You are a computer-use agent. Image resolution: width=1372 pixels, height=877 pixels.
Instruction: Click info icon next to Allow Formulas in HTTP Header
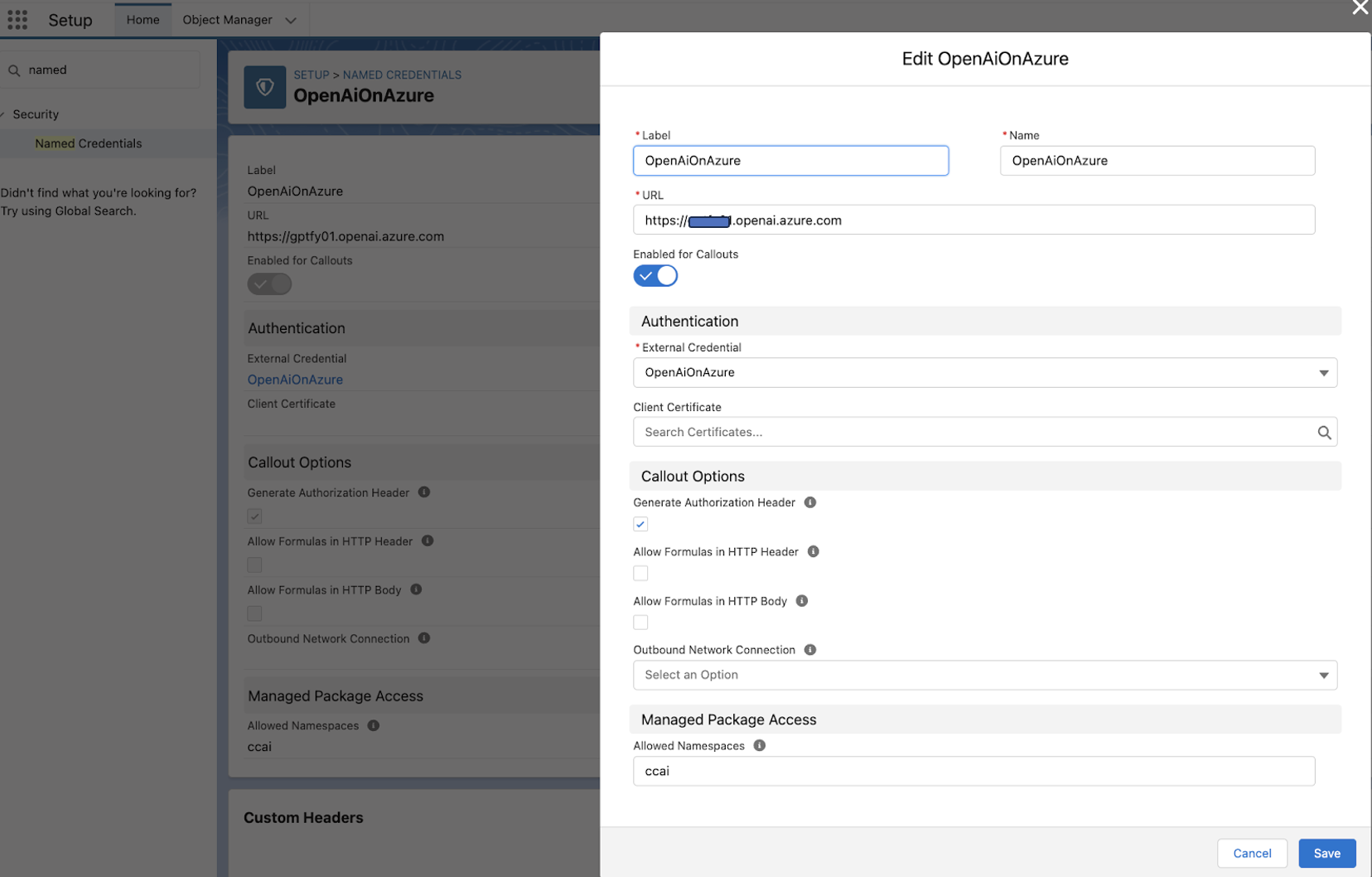point(813,551)
